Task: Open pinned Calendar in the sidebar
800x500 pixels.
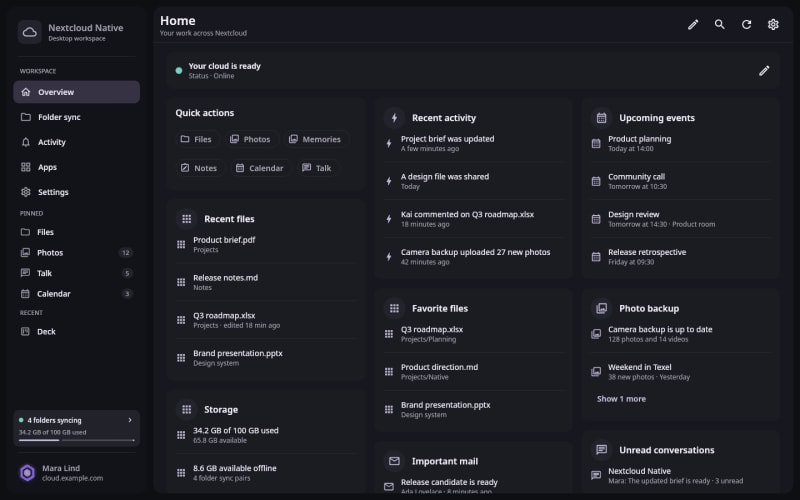Action: click(x=77, y=293)
